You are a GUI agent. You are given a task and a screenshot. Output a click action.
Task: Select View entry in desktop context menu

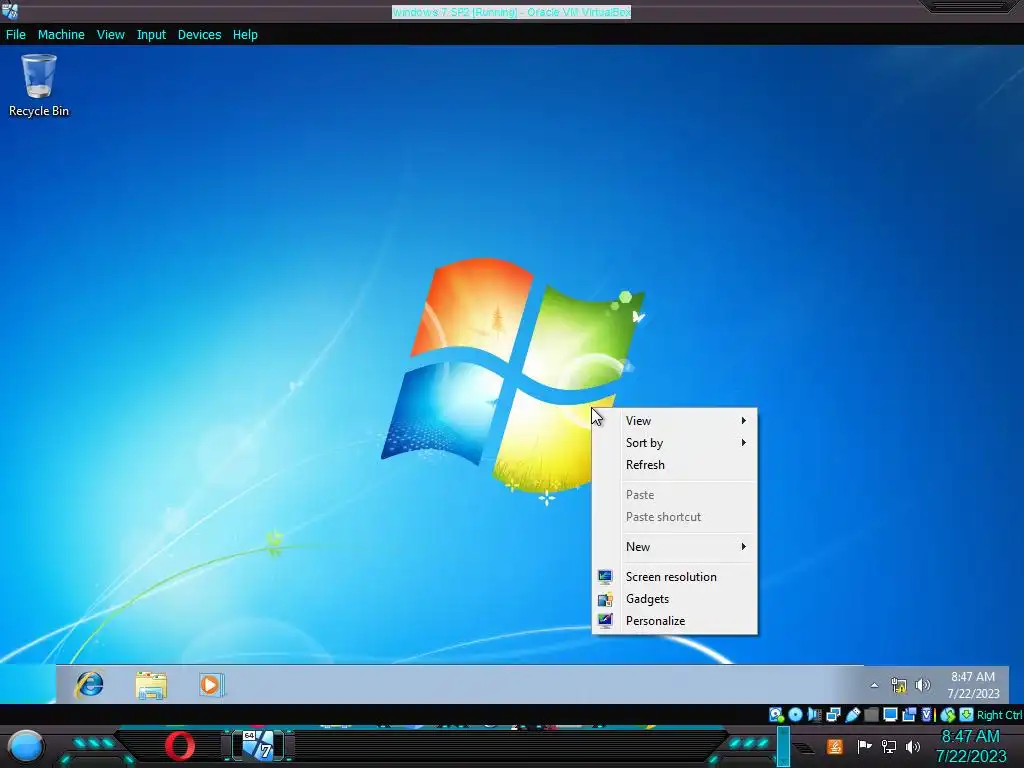point(675,421)
